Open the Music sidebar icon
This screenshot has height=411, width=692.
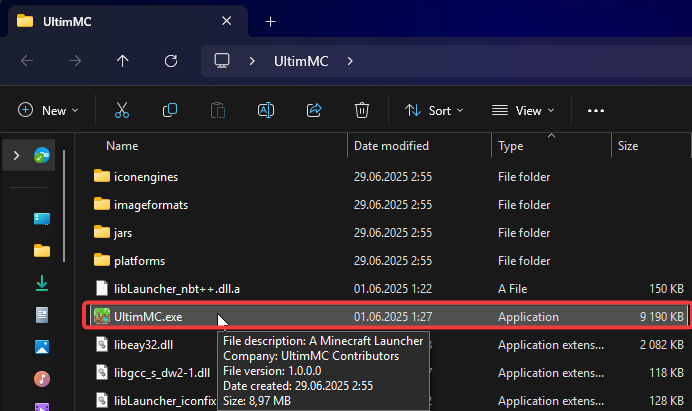(42, 379)
